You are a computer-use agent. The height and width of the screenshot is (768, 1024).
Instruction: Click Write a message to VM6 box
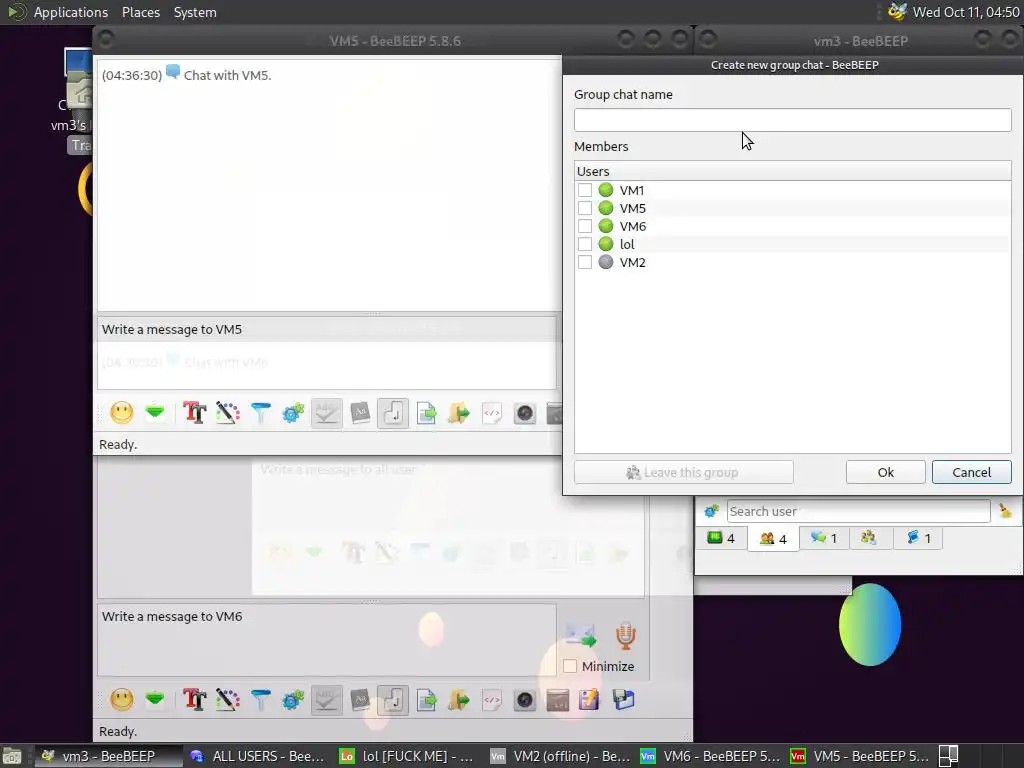pyautogui.click(x=327, y=640)
